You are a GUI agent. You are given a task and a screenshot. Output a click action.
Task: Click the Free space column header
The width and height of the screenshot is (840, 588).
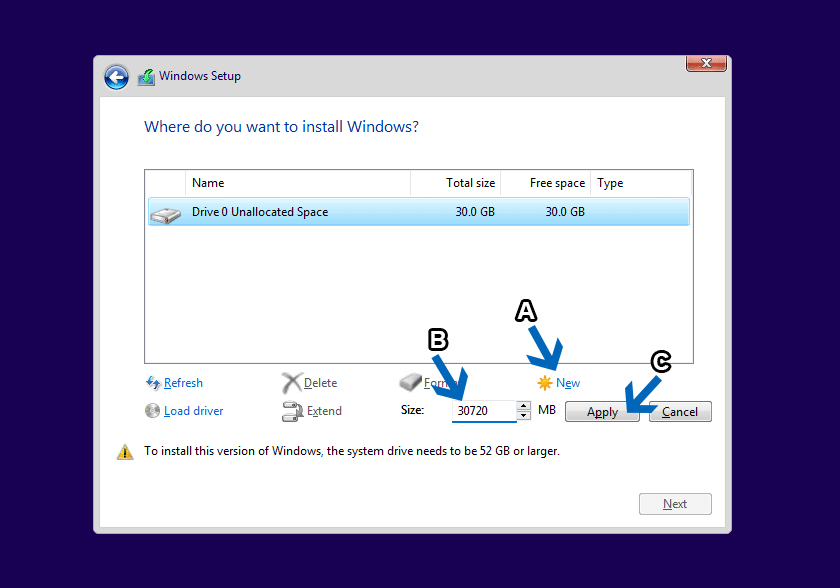pyautogui.click(x=557, y=183)
